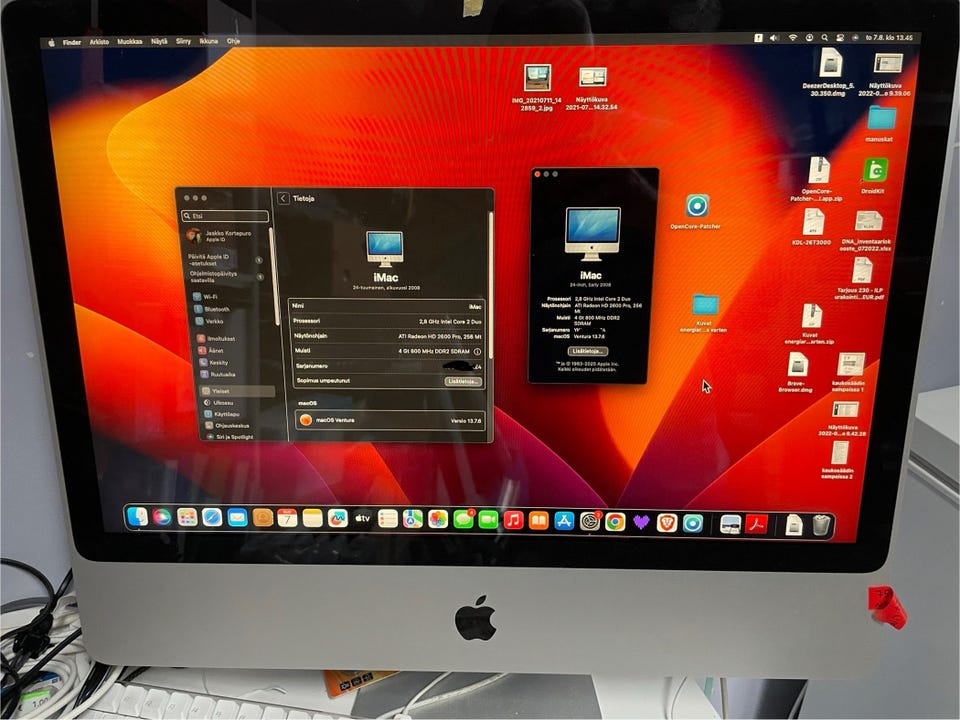The height and width of the screenshot is (720, 960).
Task: Open OpenCore-Patcher desktop app icon
Action: pos(697,206)
